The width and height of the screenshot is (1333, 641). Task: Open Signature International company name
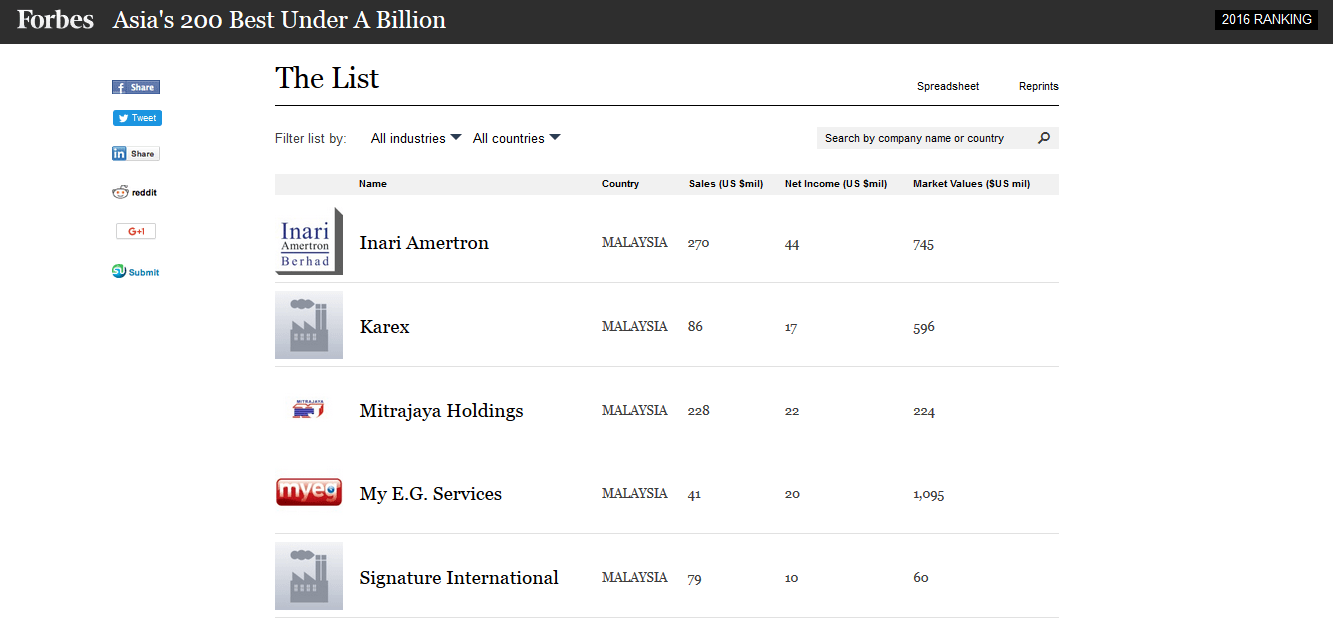click(x=459, y=578)
